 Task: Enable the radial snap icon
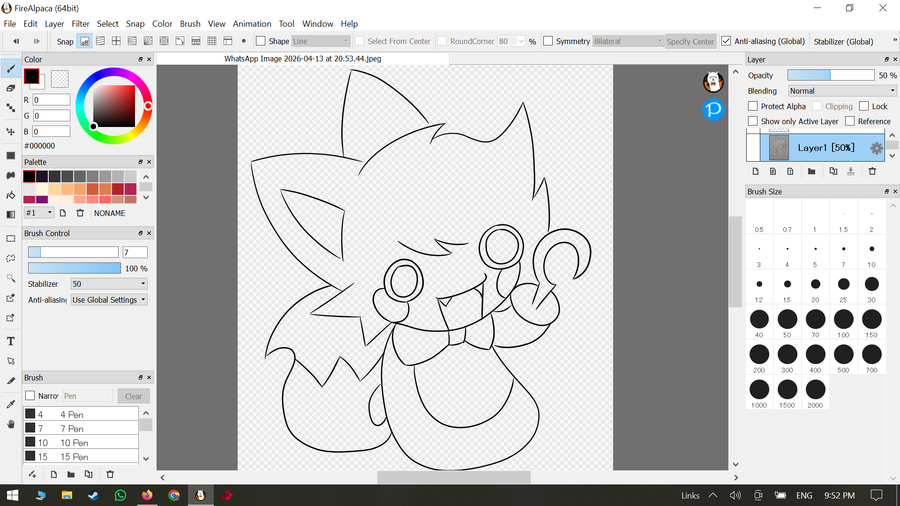[x=148, y=41]
